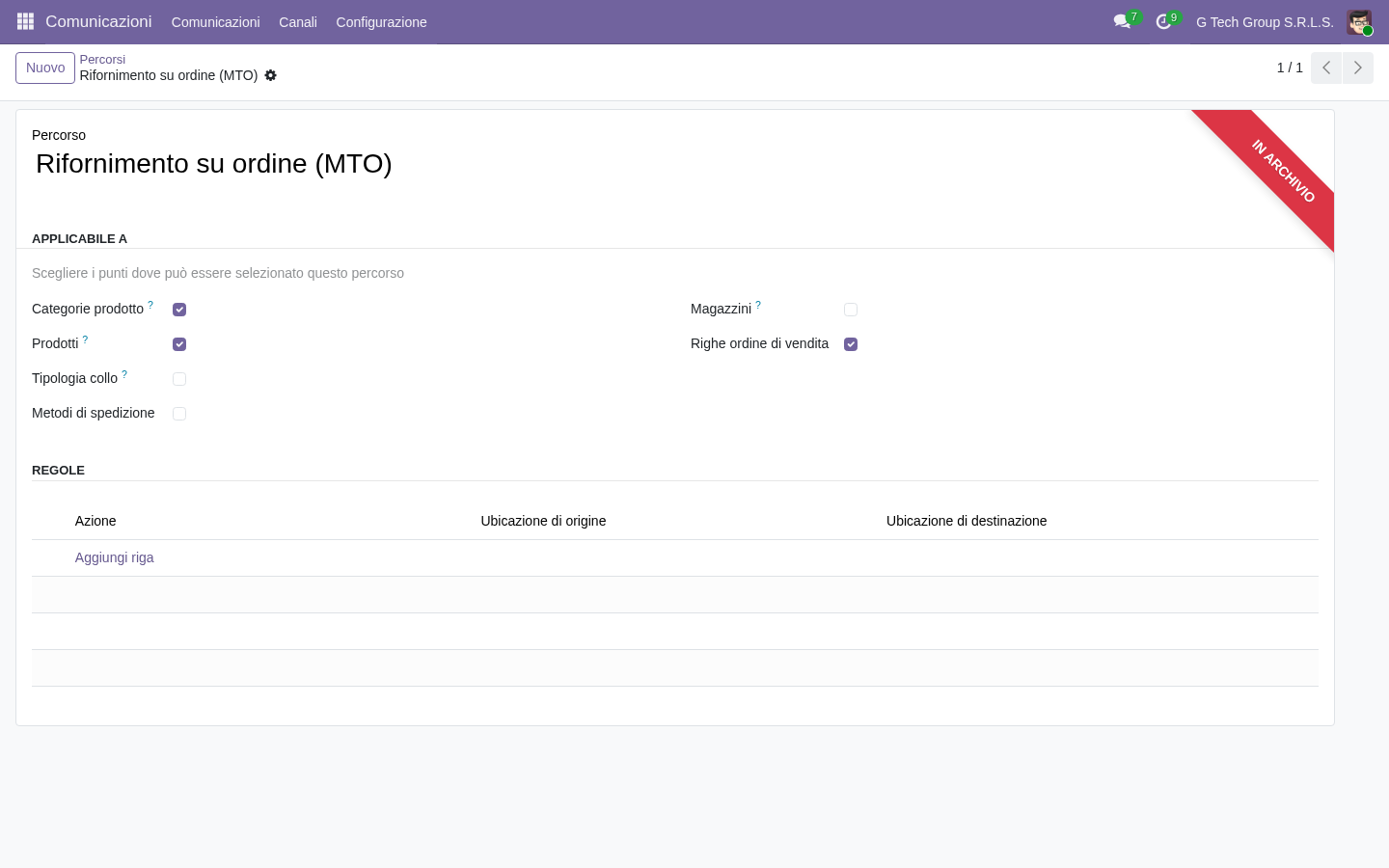Click the Azione column header
The height and width of the screenshot is (868, 1389).
coord(95,521)
